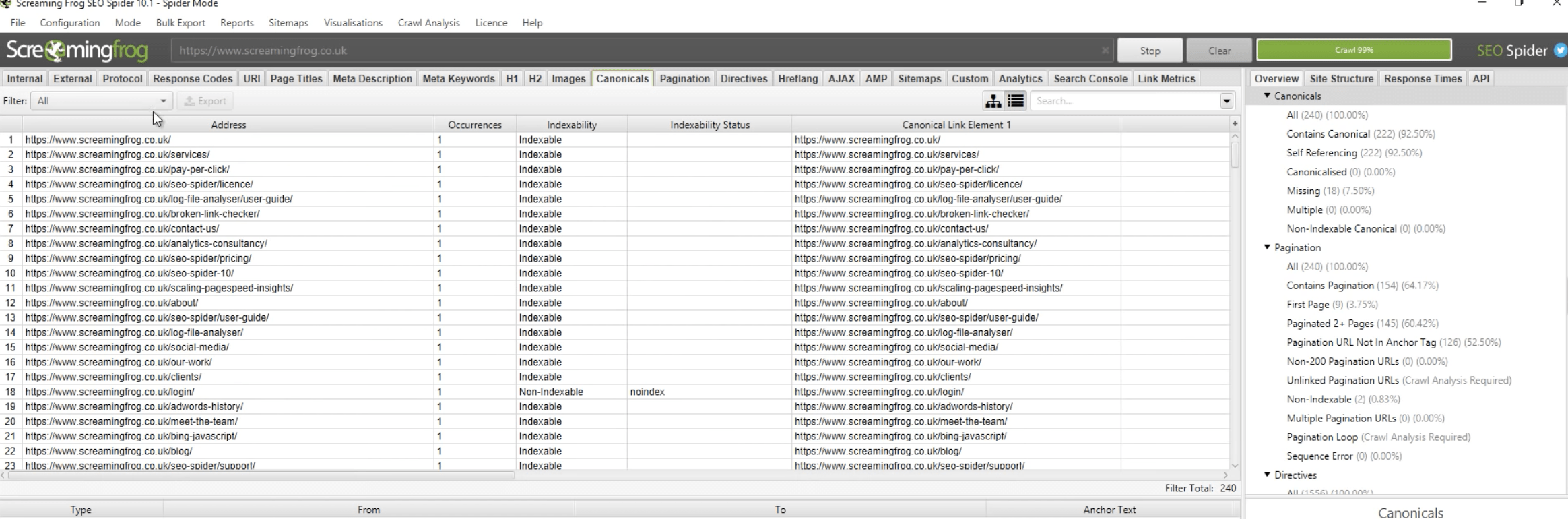The width and height of the screenshot is (1568, 519).
Task: Select Contains Canonical (222) filter
Action: 1361,133
